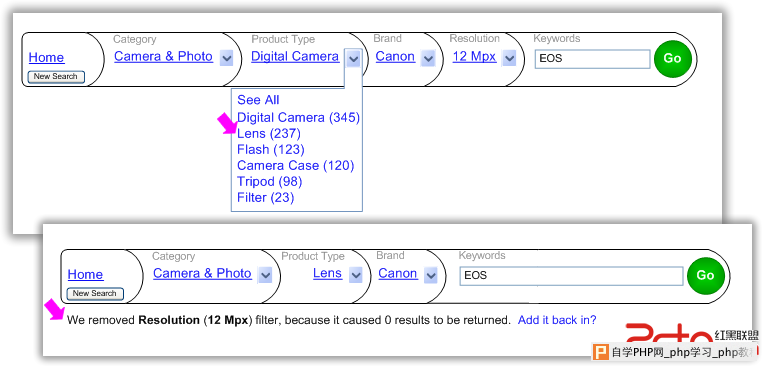Choose Digital Camera (345) menu entry

[x=298, y=118]
